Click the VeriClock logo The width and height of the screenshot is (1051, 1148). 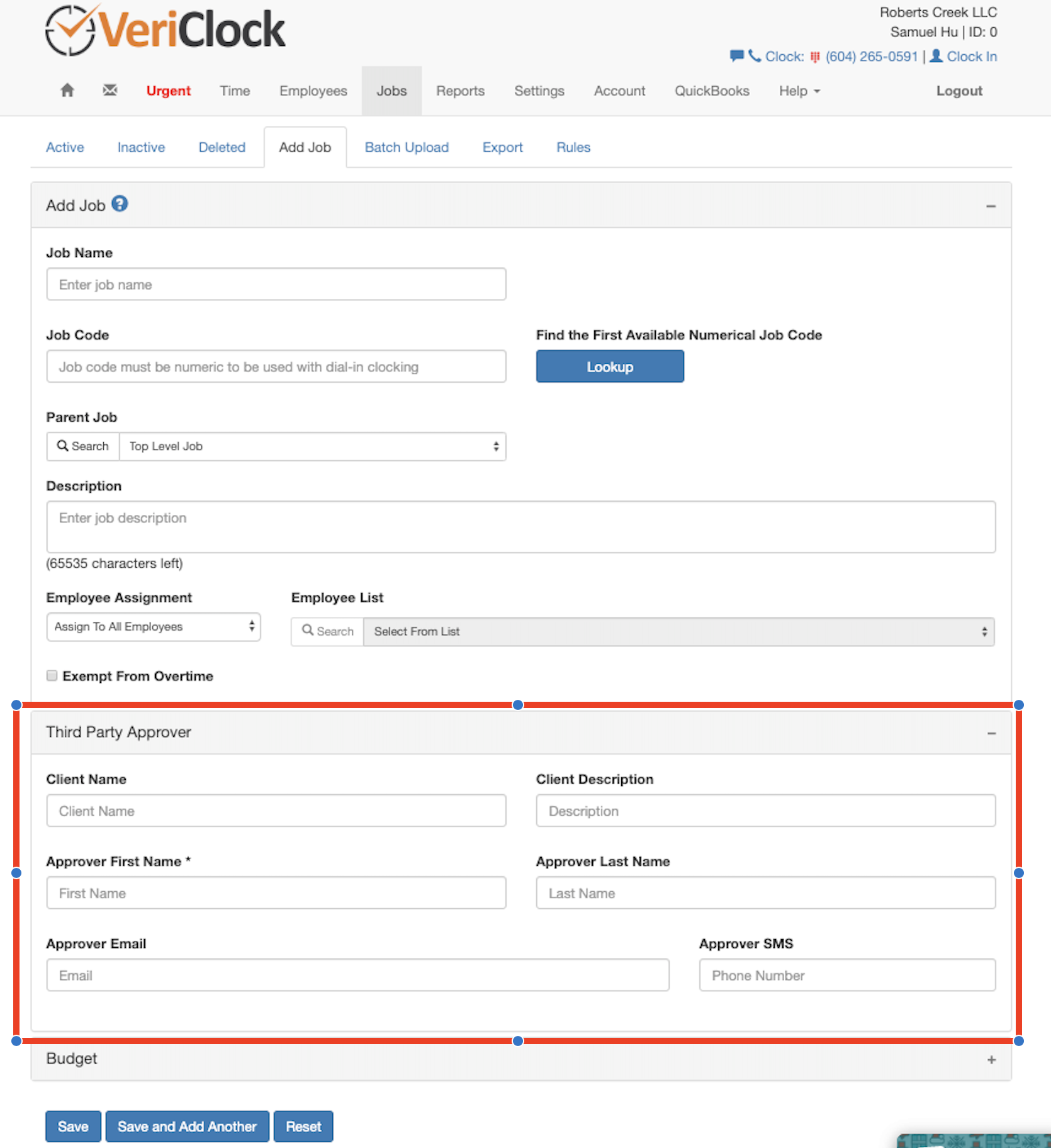tap(166, 30)
